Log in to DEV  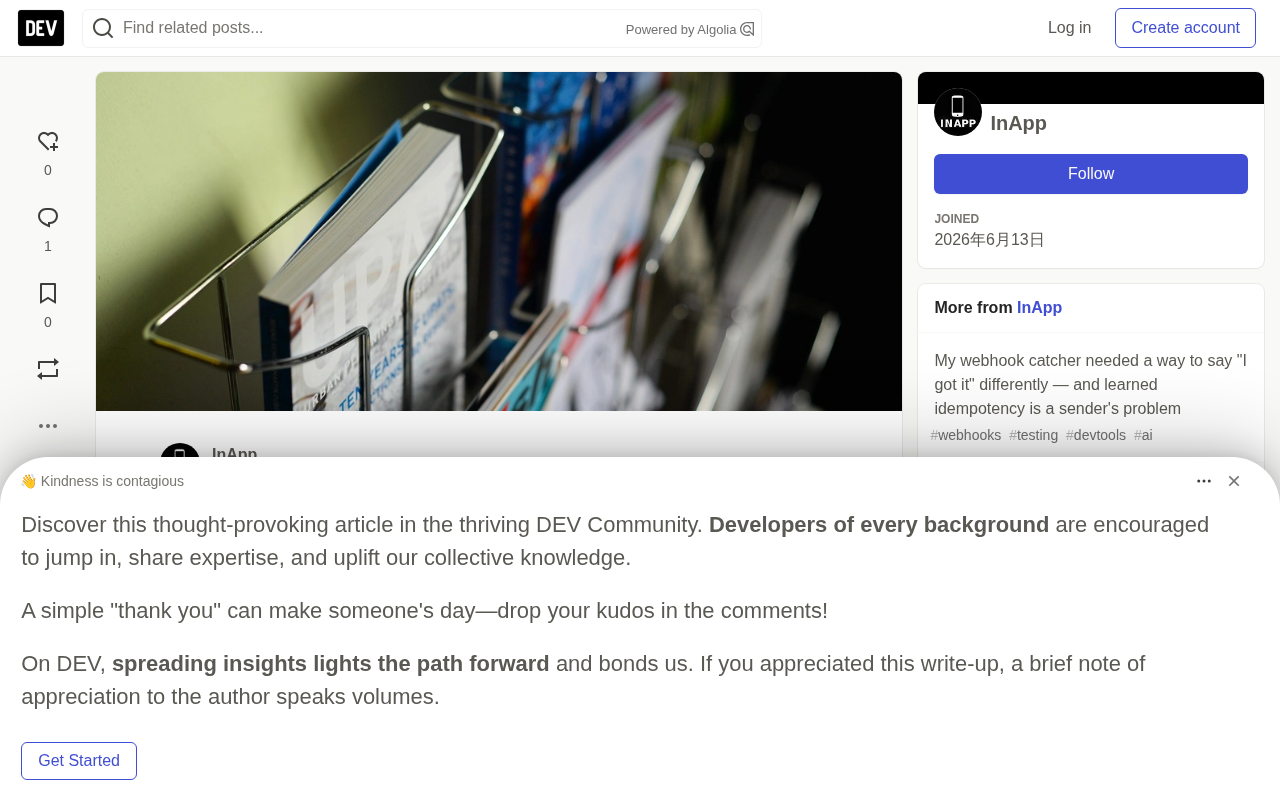coord(1069,28)
